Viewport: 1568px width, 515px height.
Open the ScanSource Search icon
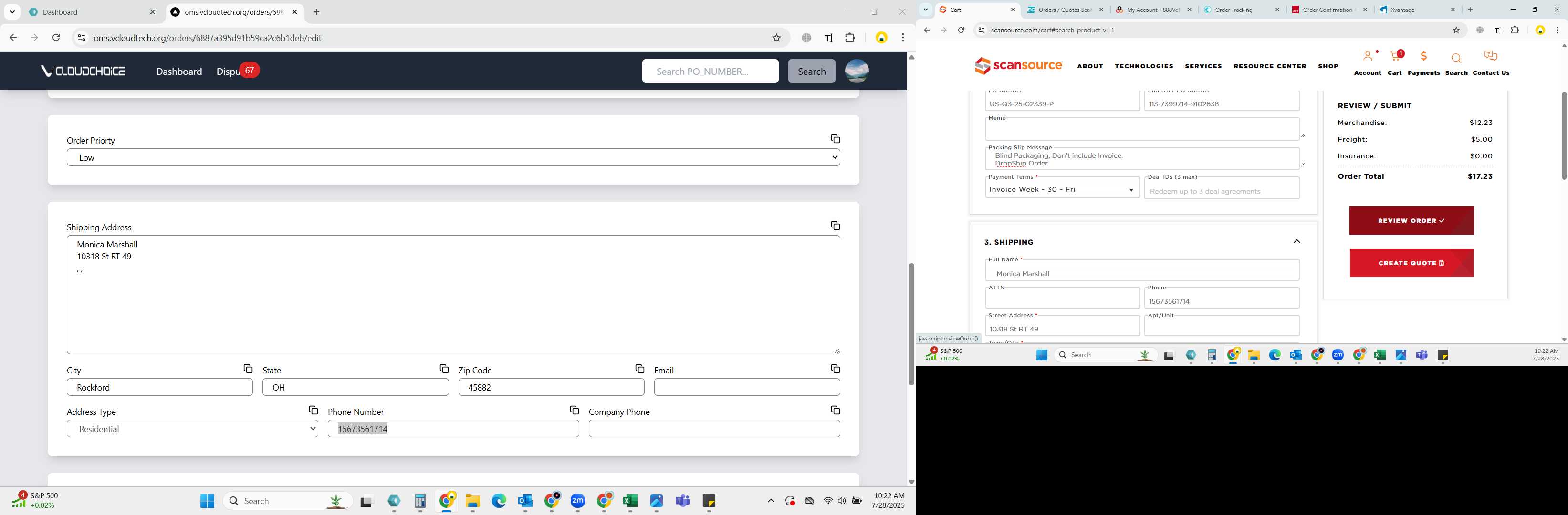coord(1456,64)
